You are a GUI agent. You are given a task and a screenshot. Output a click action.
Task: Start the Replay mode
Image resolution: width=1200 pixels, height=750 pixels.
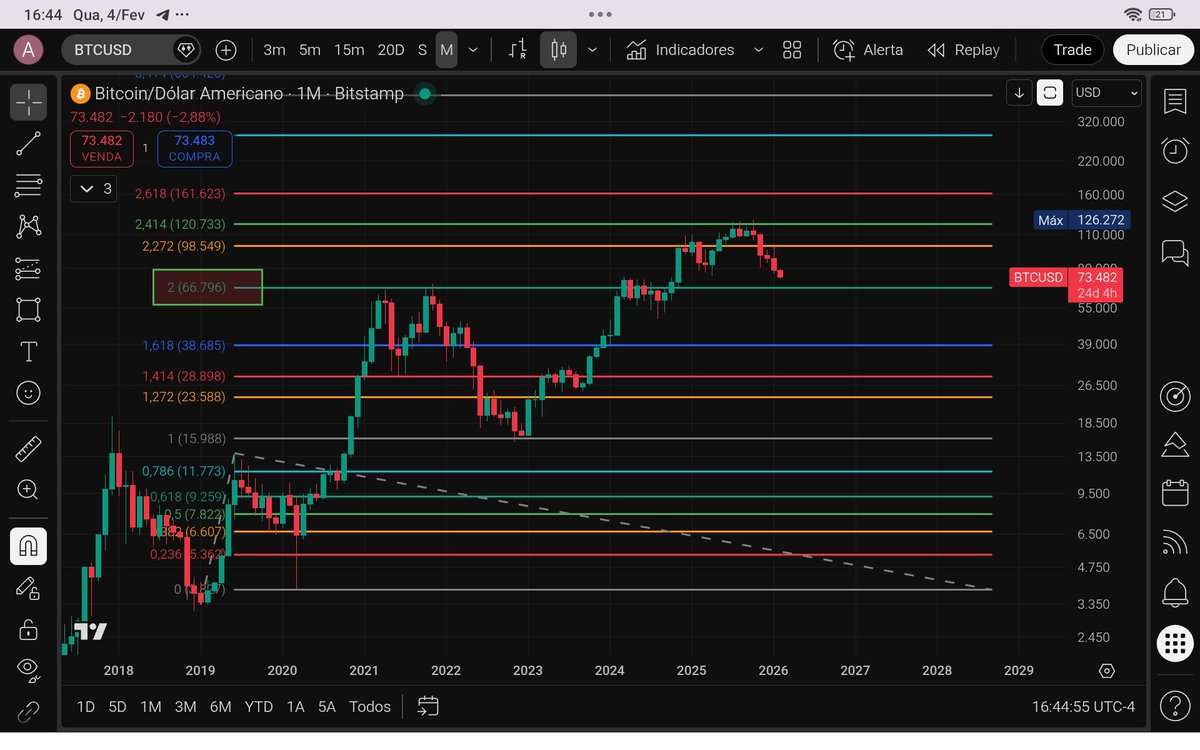pos(963,50)
